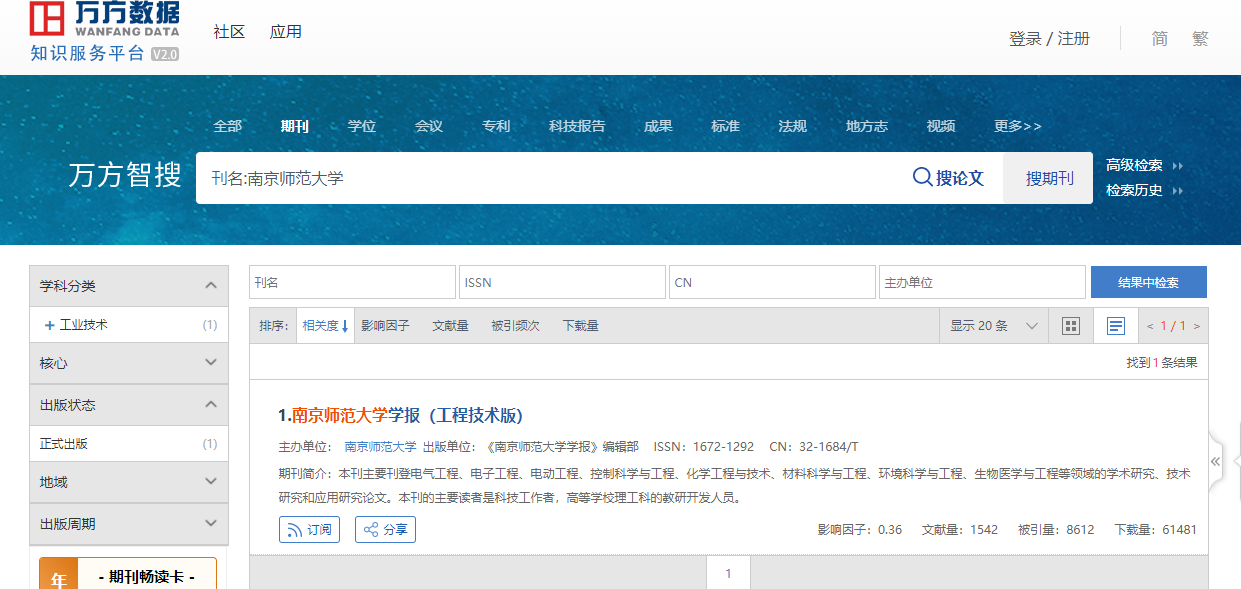
Task: Click the Wanfang Data logo
Action: [x=105, y=31]
